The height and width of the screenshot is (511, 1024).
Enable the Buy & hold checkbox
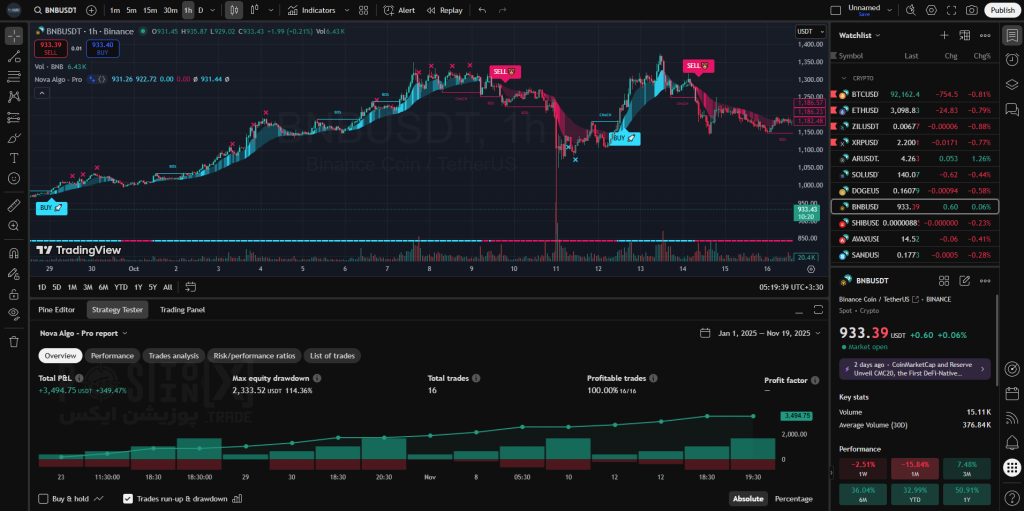coord(44,499)
